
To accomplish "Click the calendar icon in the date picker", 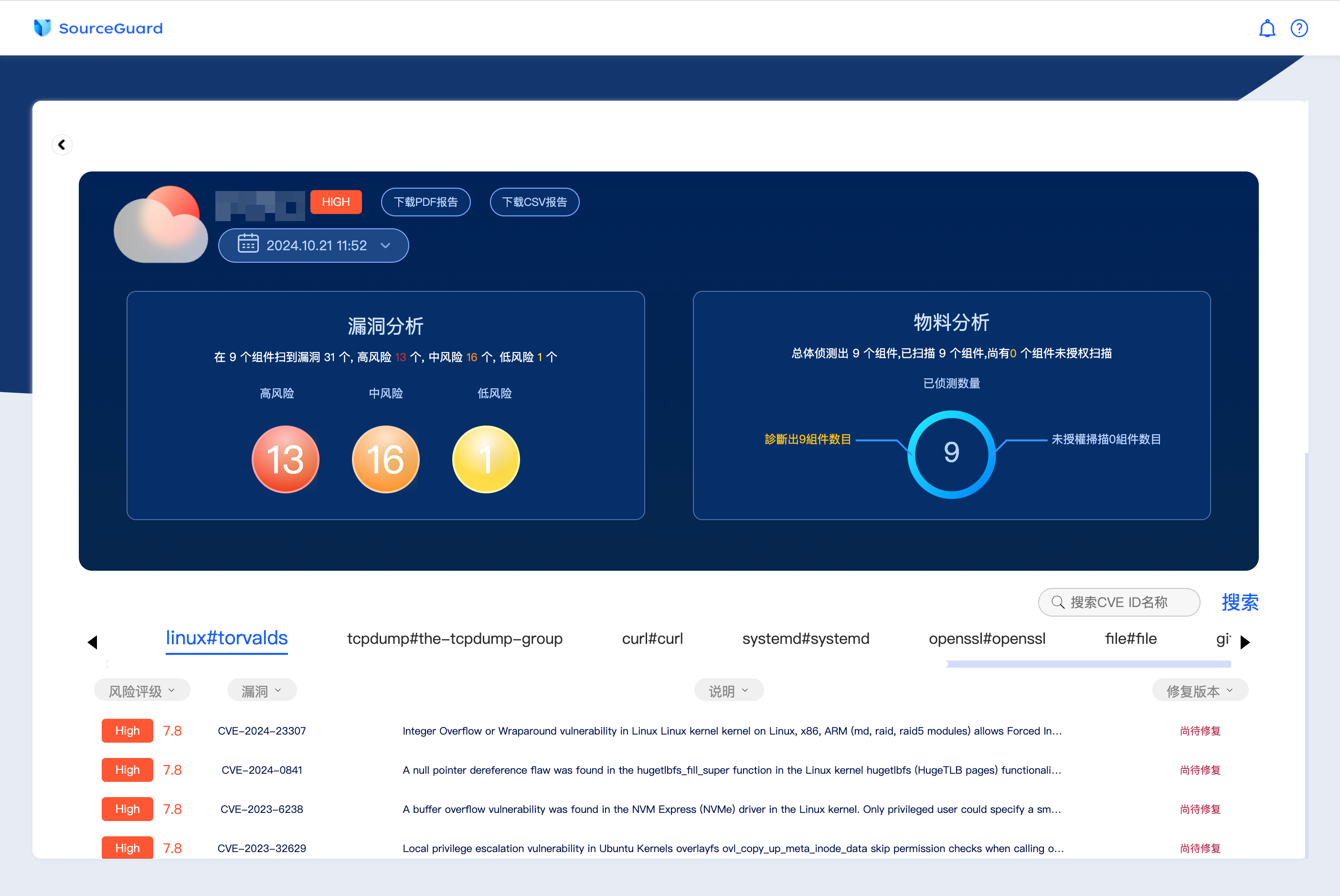I will pos(247,245).
